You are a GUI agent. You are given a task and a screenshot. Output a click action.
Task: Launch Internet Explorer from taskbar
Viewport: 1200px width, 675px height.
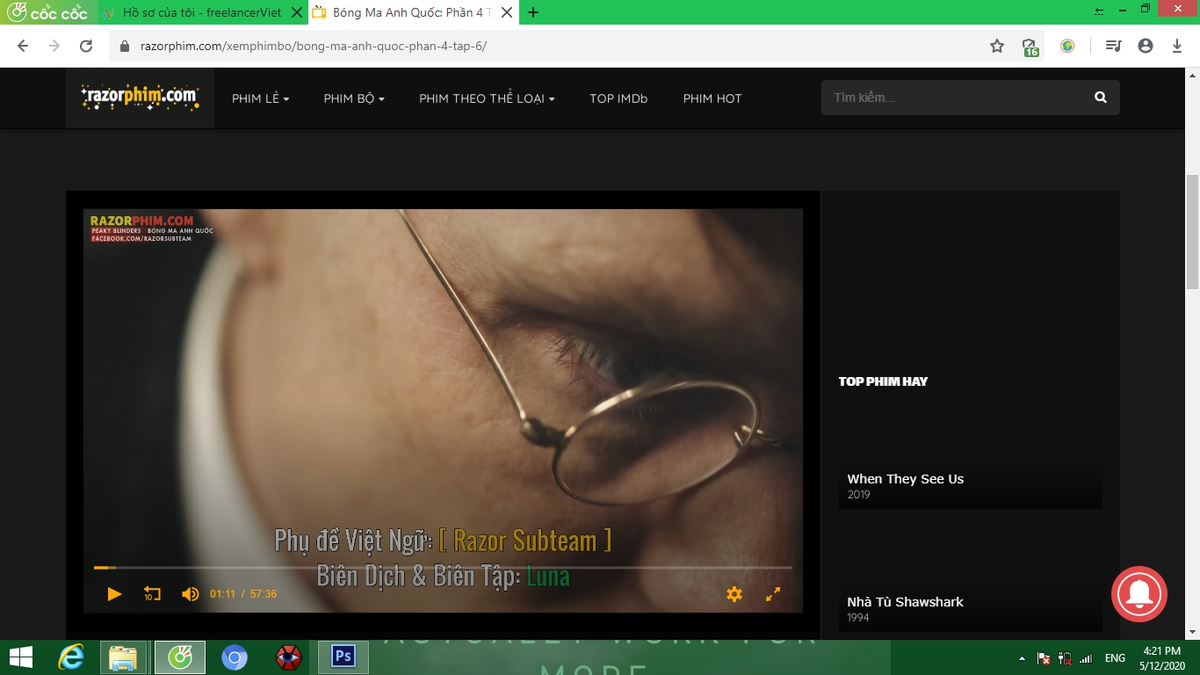[x=71, y=657]
